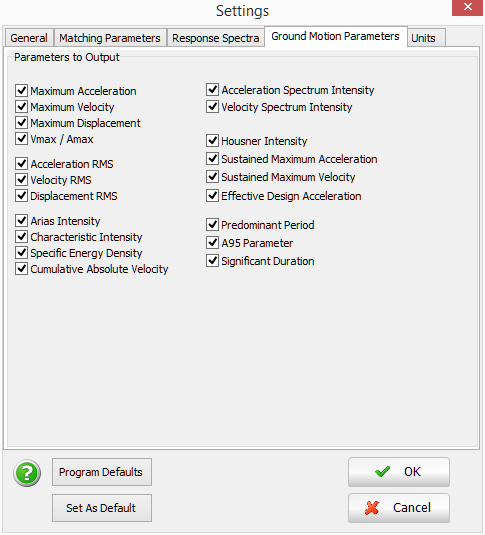Toggle Housner Intensity checkbox

213,141
